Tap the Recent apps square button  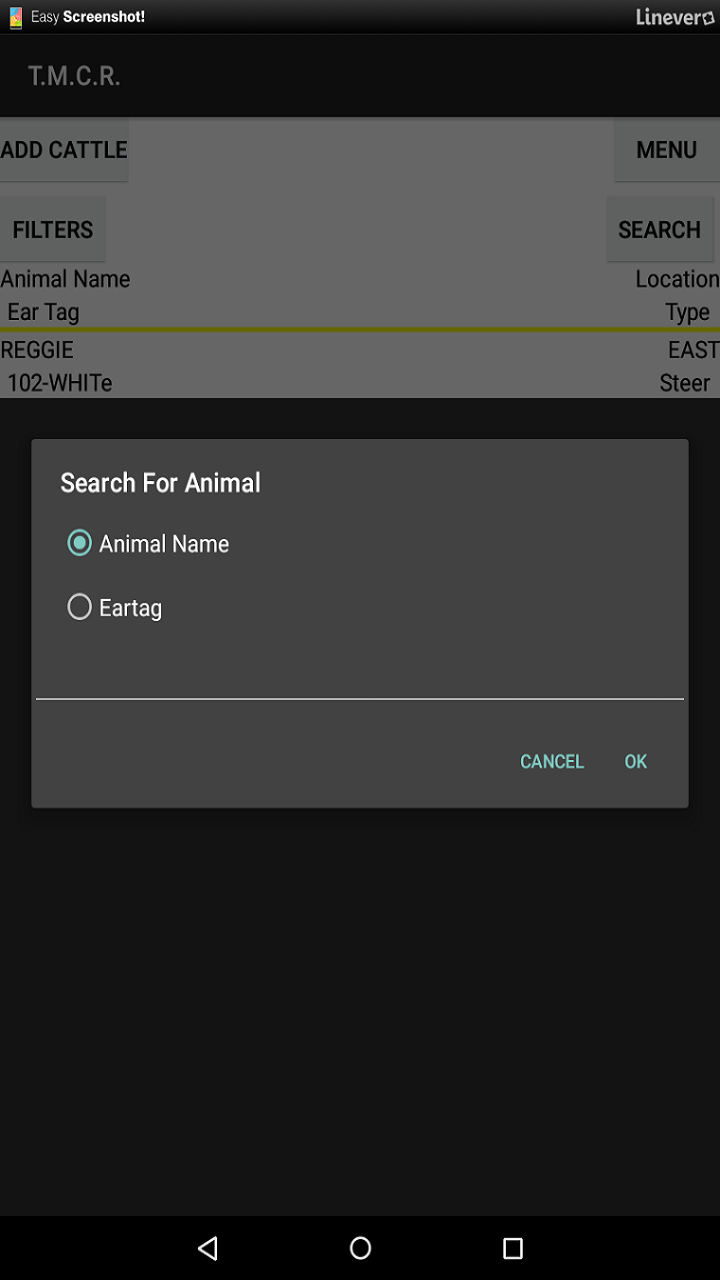512,1247
